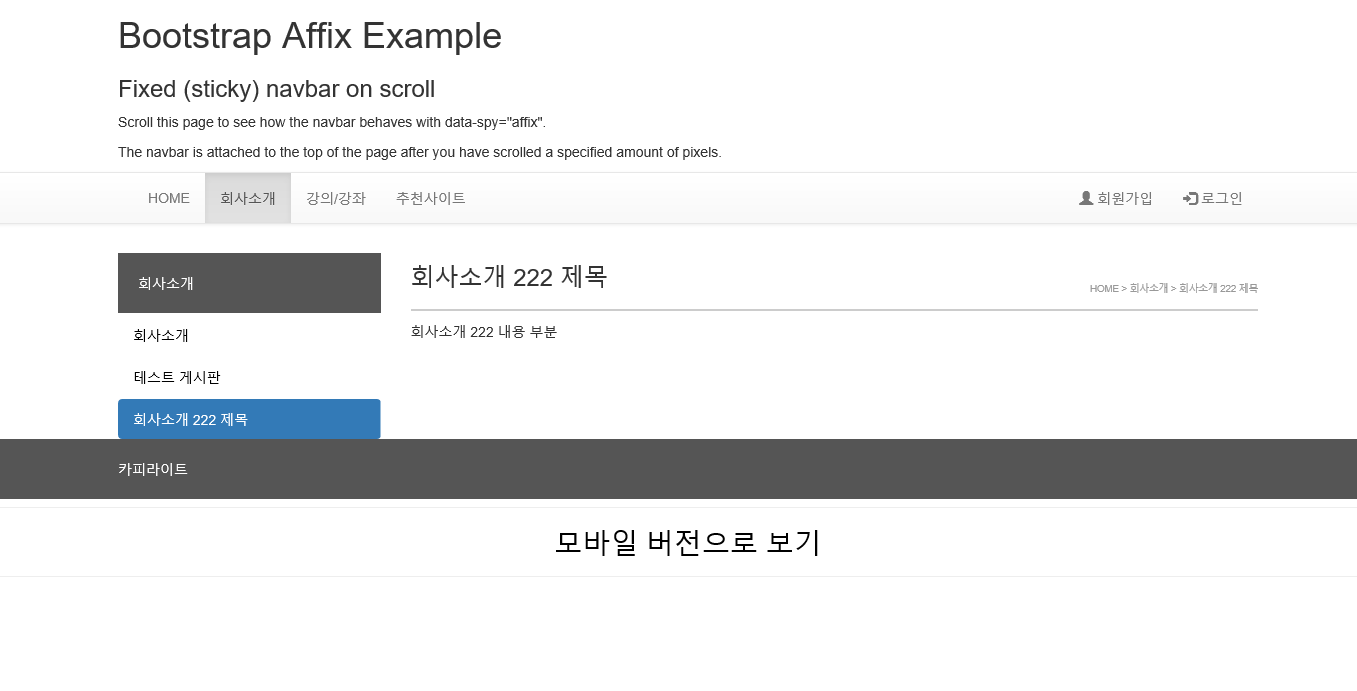Open 추천사이트 from the navbar
Viewport: 1357px width, 691px height.
click(431, 198)
